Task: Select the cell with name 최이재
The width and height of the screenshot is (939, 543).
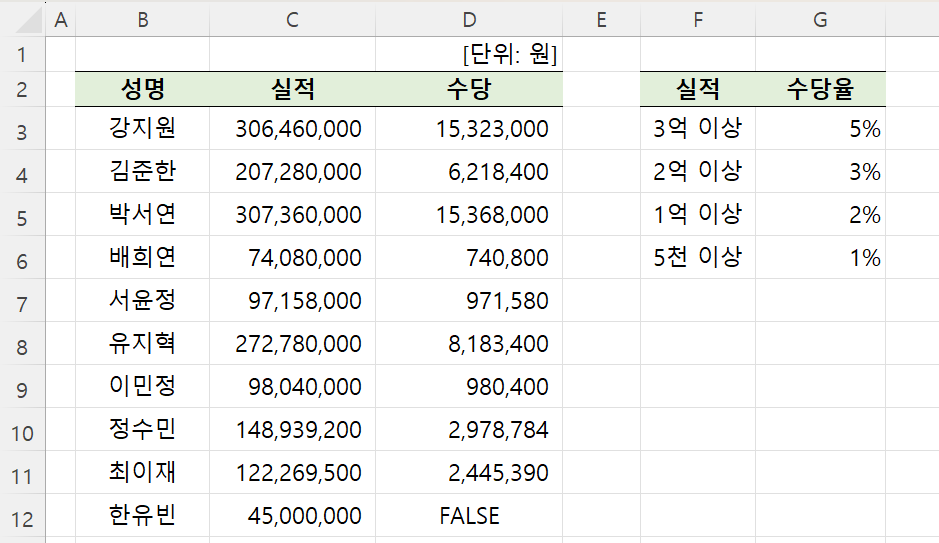Action: (x=143, y=472)
